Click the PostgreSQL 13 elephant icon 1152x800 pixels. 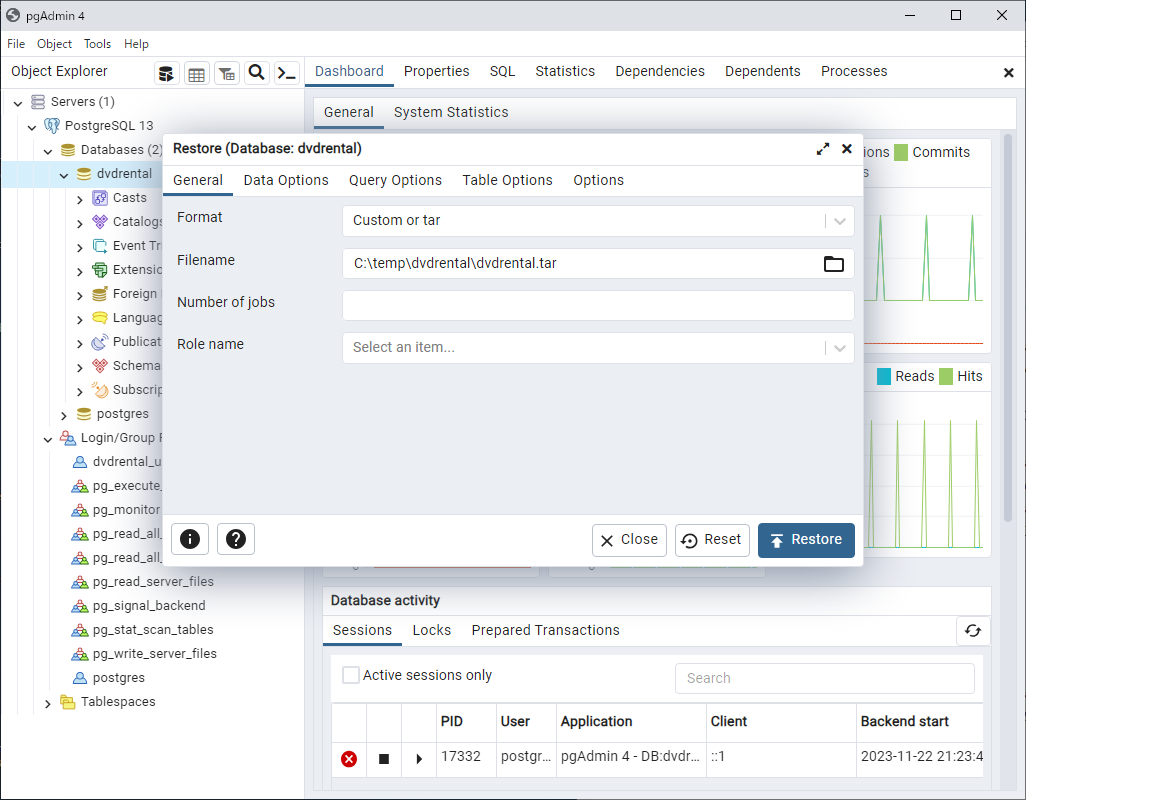(51, 126)
